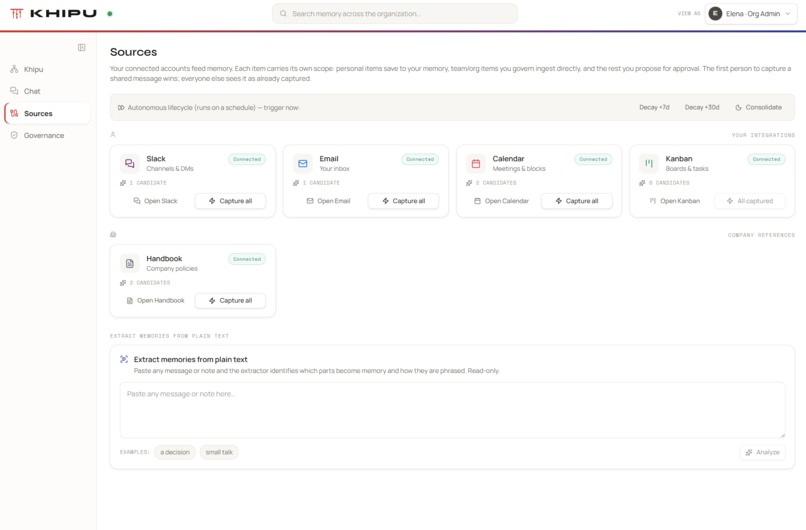Focus the paste message text area
The width and height of the screenshot is (806, 530).
pyautogui.click(x=452, y=410)
